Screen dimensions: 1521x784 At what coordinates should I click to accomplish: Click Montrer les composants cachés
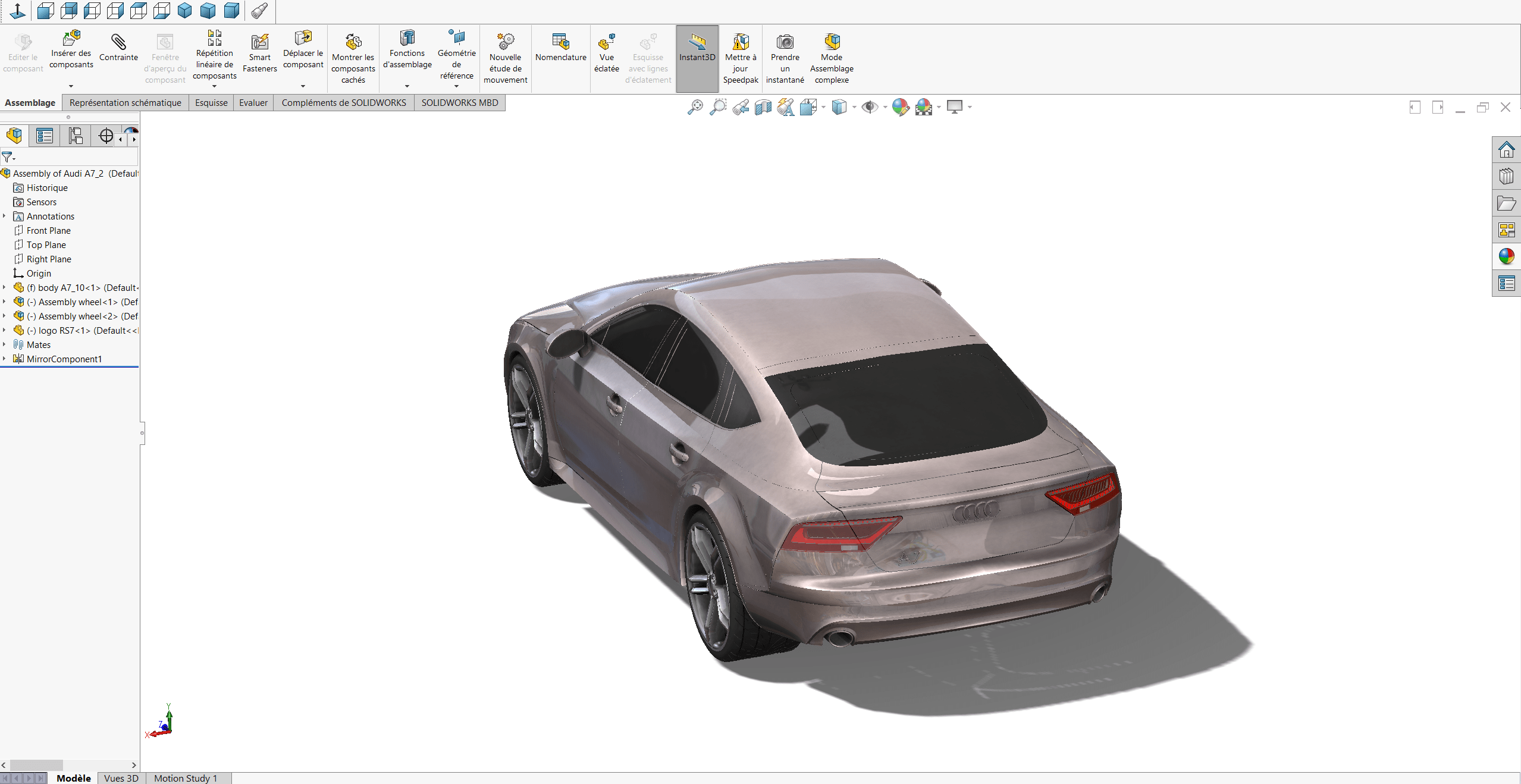tap(353, 58)
